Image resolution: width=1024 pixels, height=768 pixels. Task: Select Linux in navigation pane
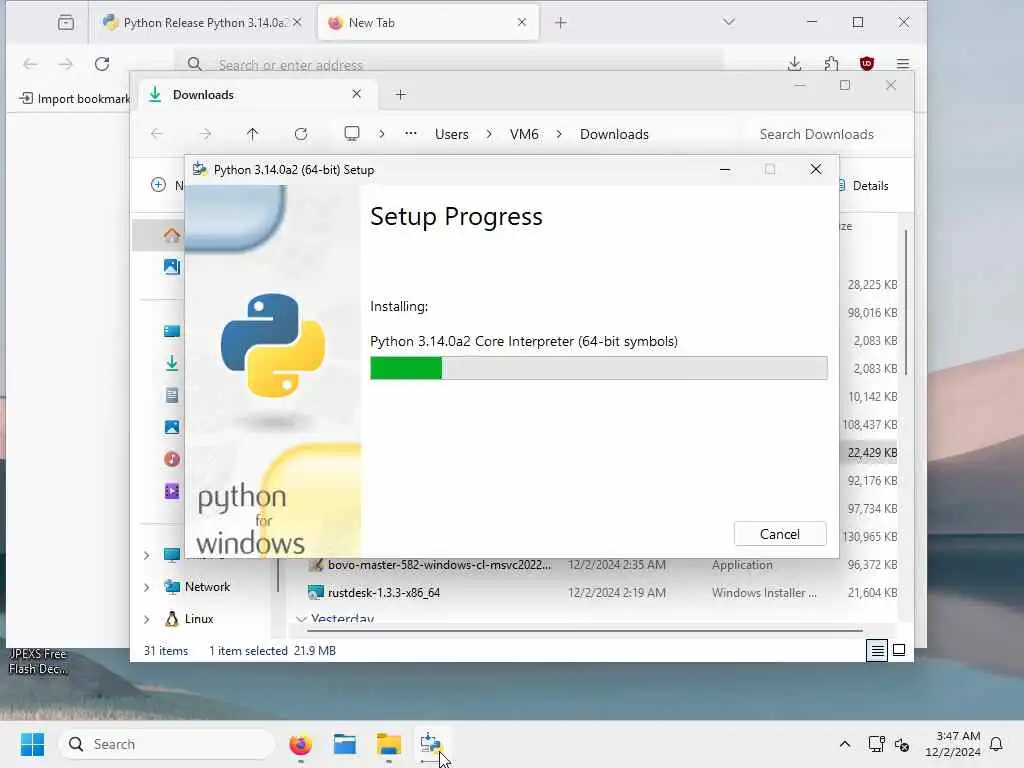click(199, 618)
